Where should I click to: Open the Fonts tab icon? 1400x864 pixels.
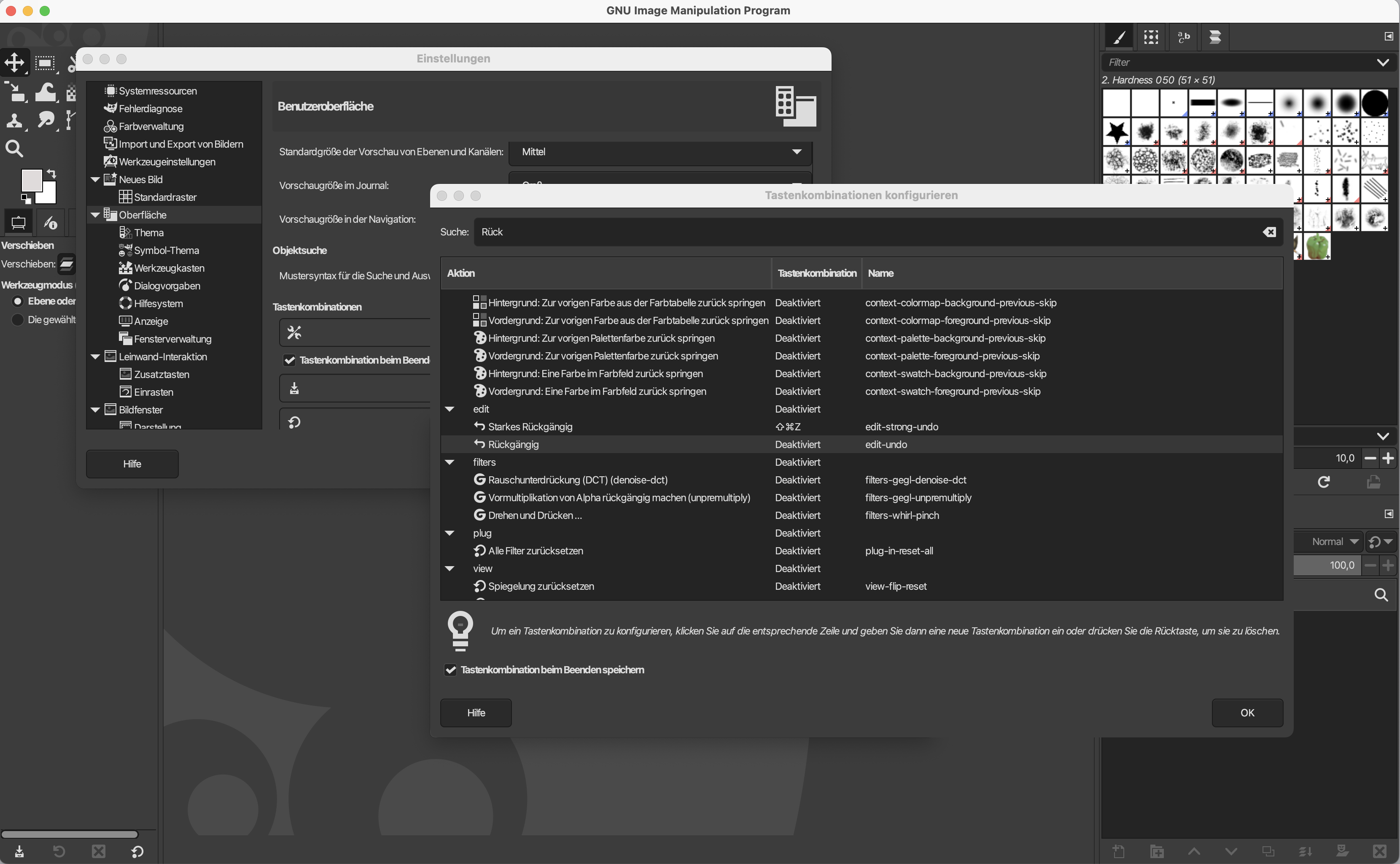point(1184,37)
